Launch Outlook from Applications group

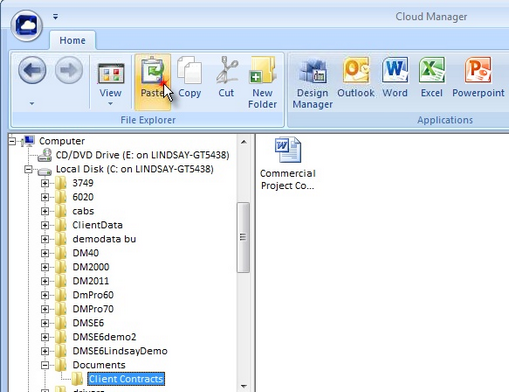pyautogui.click(x=356, y=77)
